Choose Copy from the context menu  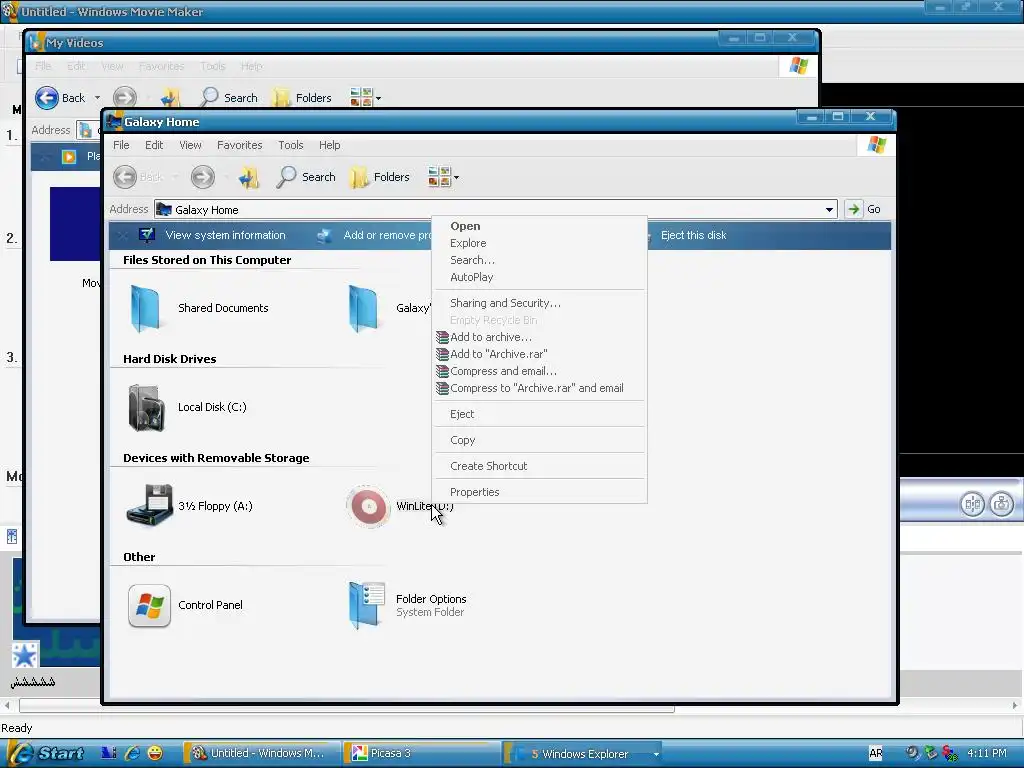click(x=462, y=440)
